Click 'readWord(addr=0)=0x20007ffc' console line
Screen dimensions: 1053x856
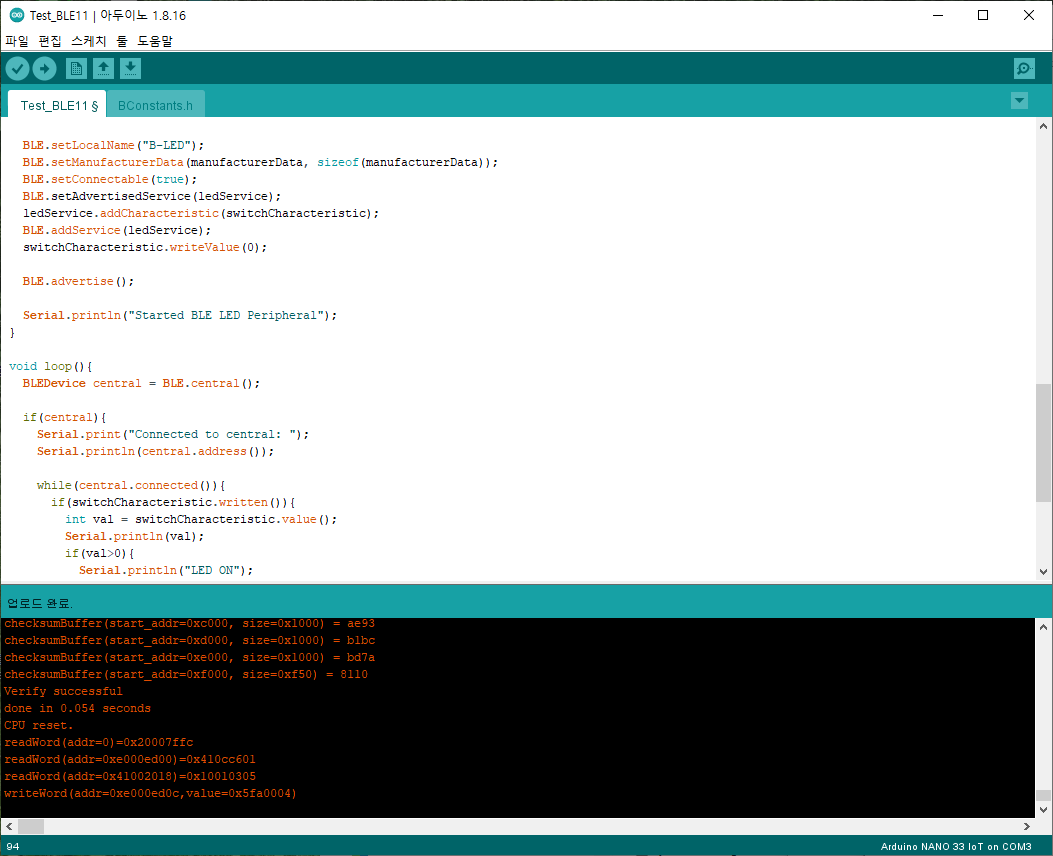click(x=99, y=743)
